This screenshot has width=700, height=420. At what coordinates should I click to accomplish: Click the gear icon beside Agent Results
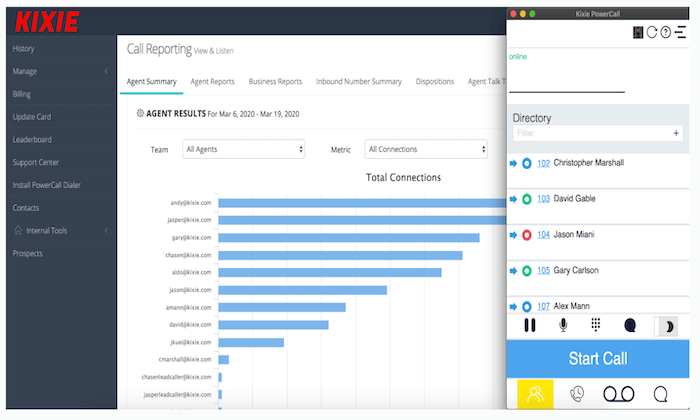pyautogui.click(x=140, y=113)
